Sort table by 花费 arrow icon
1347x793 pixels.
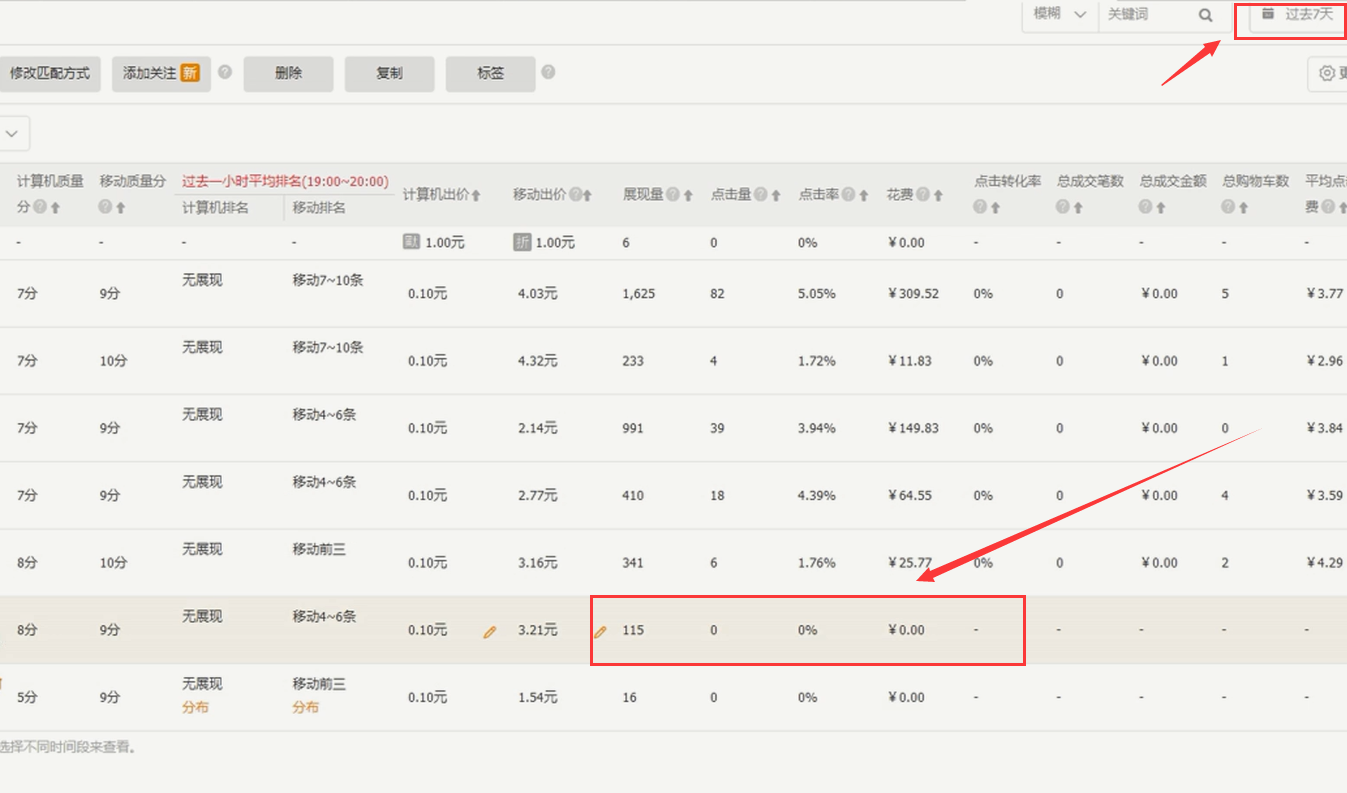pyautogui.click(x=938, y=196)
